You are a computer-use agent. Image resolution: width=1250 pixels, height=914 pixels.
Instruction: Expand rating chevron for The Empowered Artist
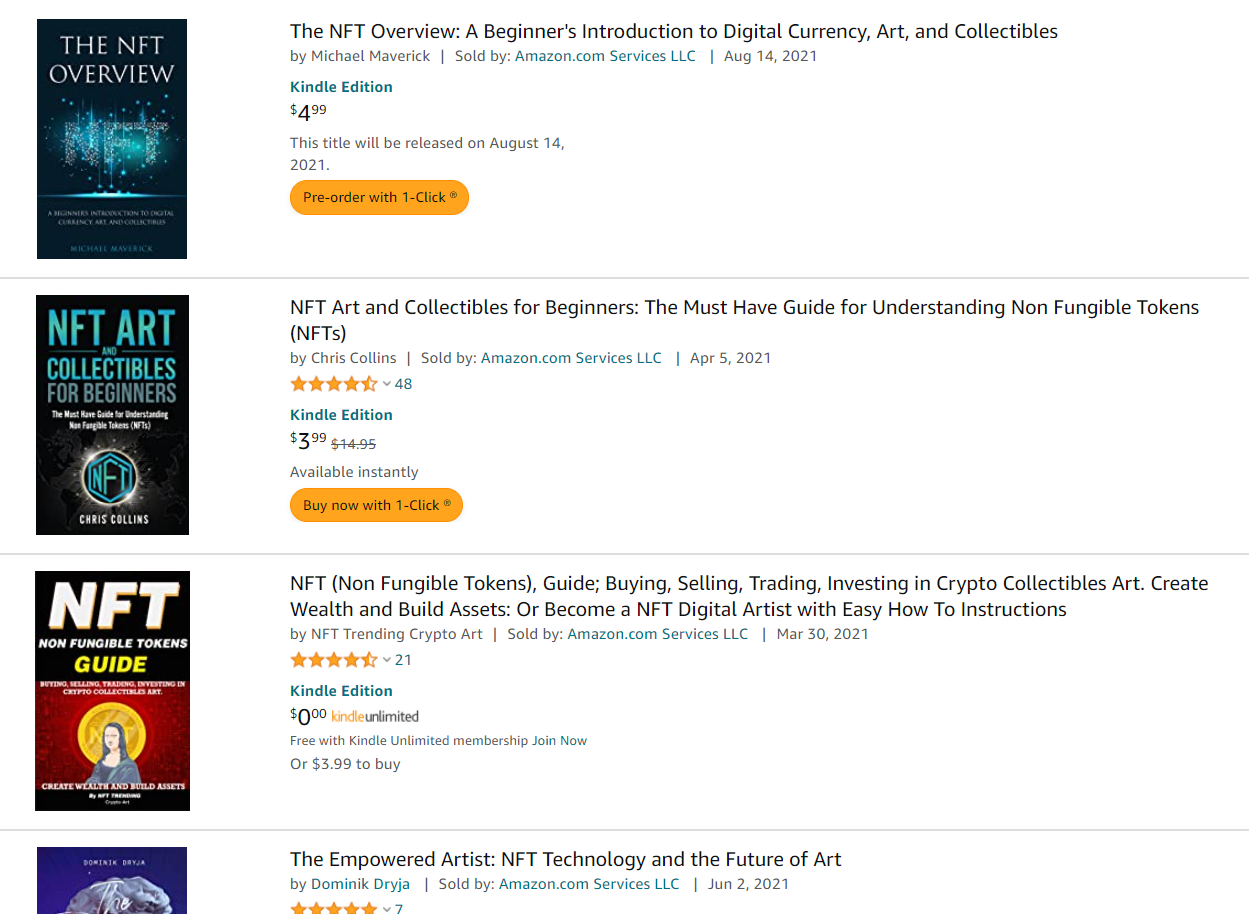(x=387, y=909)
